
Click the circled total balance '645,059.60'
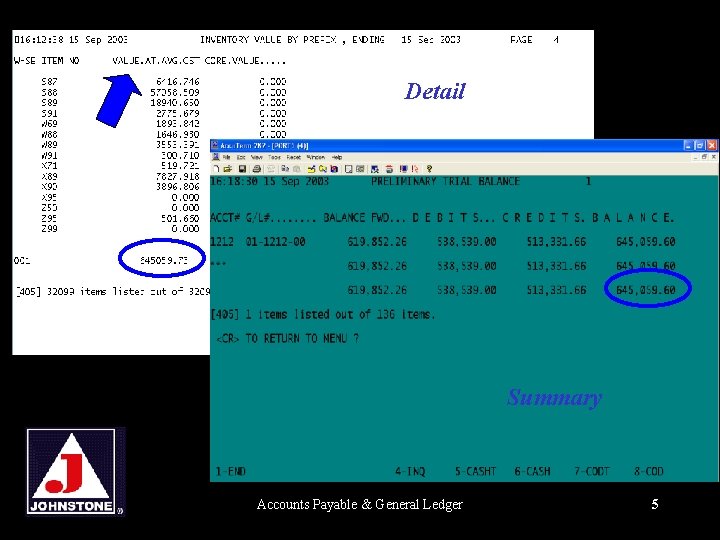click(x=646, y=290)
